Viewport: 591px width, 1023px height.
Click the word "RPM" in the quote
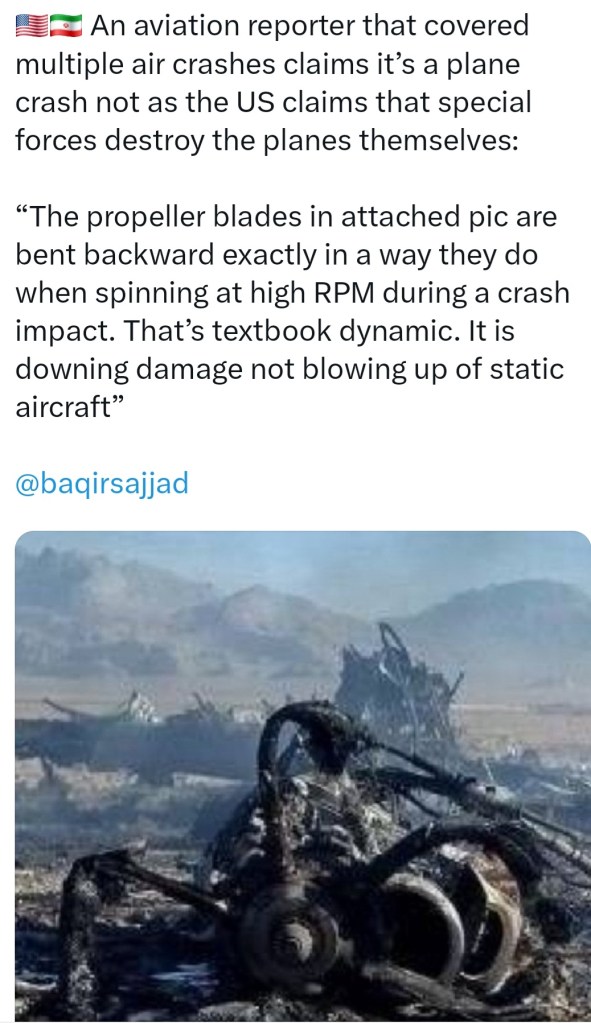click(344, 293)
